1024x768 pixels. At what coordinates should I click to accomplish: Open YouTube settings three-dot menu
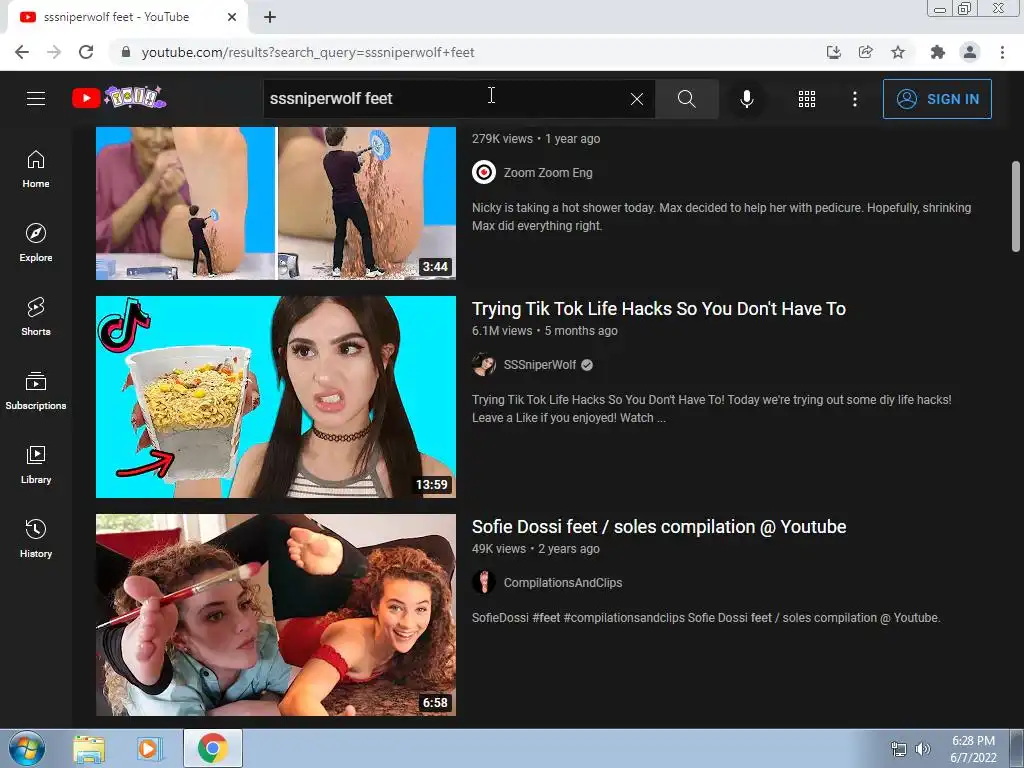[x=854, y=99]
